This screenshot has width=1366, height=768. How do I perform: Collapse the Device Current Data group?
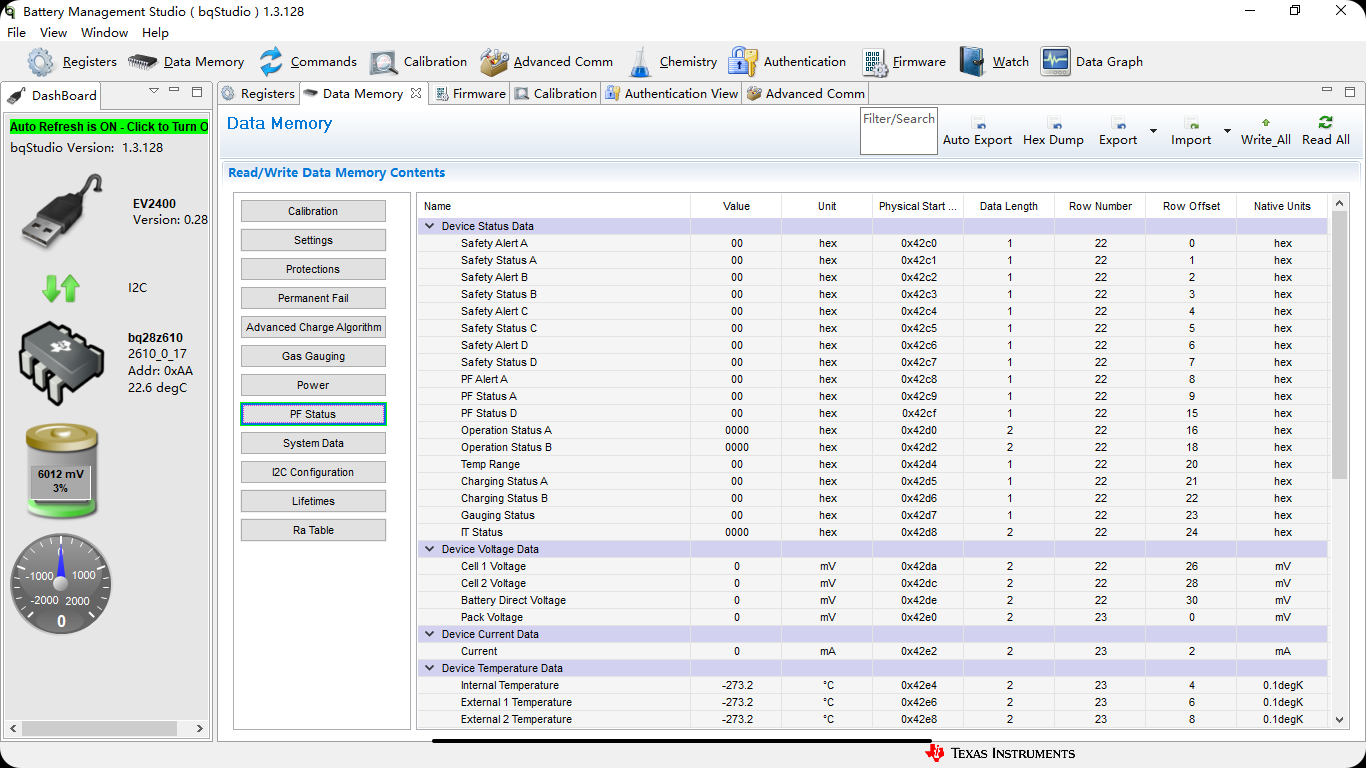430,635
